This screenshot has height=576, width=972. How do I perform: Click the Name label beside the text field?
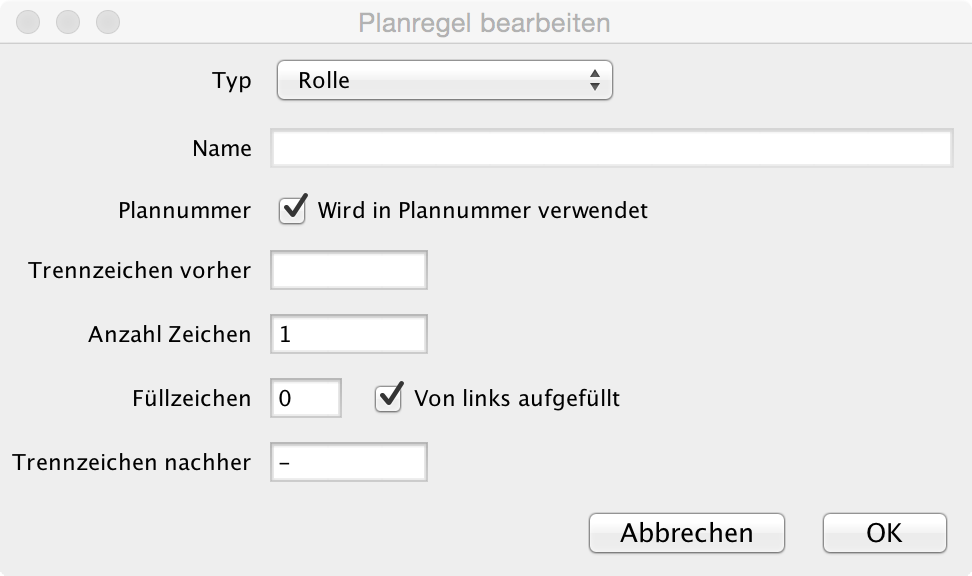point(222,148)
